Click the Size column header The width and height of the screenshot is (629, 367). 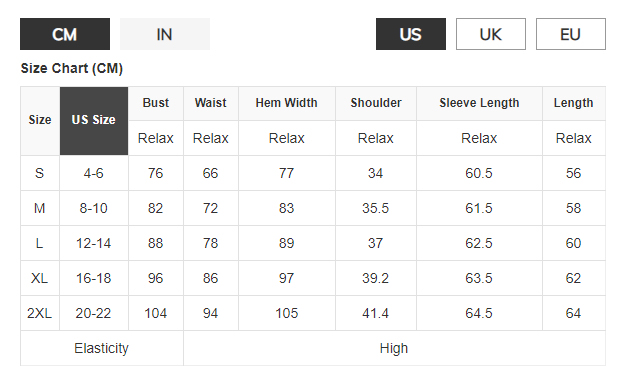[40, 121]
